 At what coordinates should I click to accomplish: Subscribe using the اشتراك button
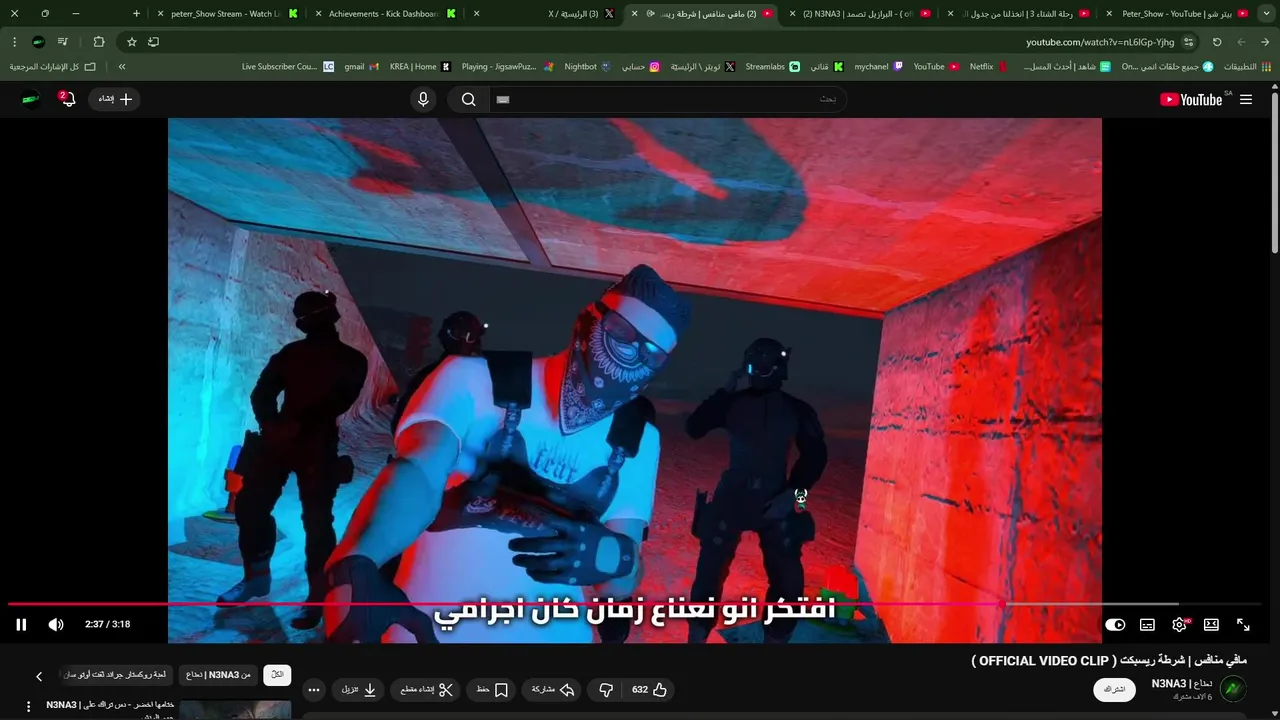coord(1114,690)
